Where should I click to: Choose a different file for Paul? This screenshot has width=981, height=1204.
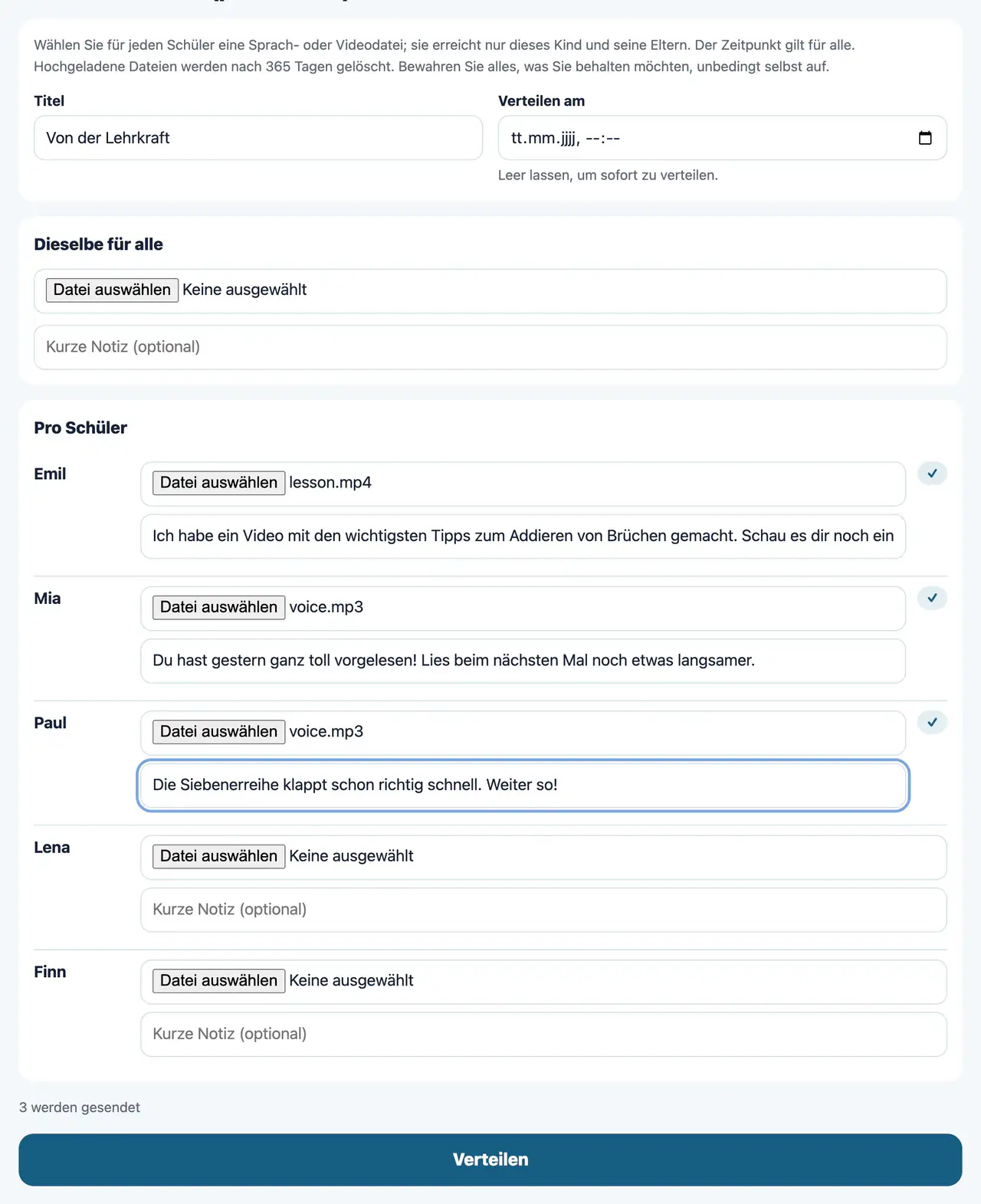[218, 732]
